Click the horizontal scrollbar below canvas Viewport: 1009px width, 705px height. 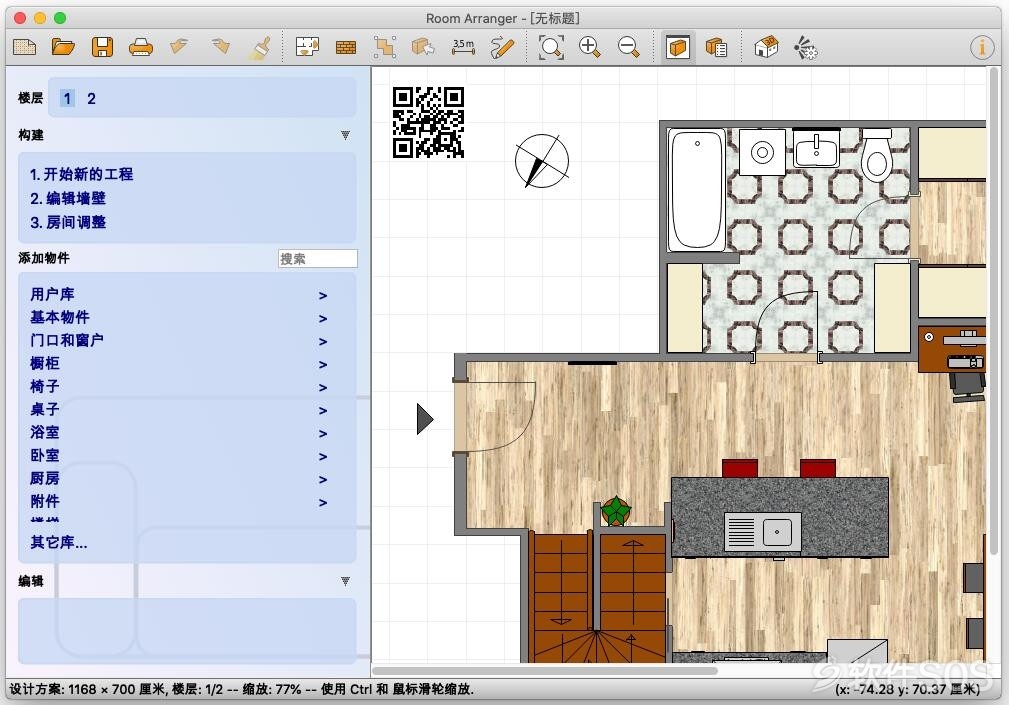click(x=545, y=671)
